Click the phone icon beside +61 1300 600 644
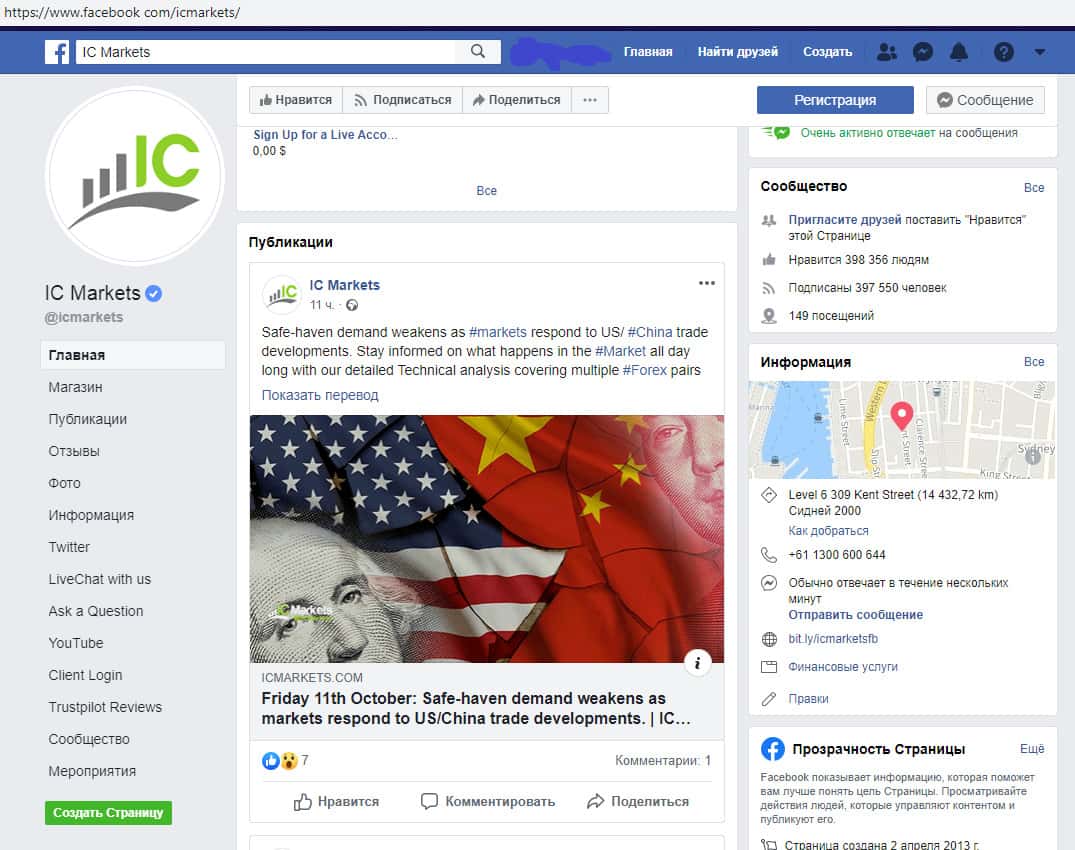Viewport: 1075px width, 850px height. click(769, 555)
